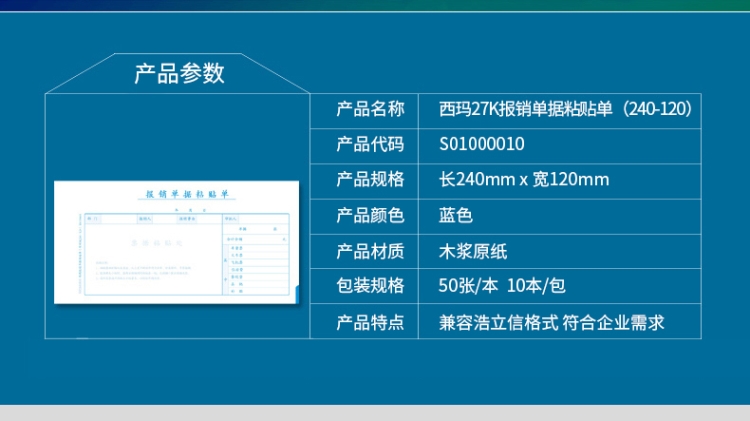Click the packaging value 50张/本 10本/包

click(502, 286)
